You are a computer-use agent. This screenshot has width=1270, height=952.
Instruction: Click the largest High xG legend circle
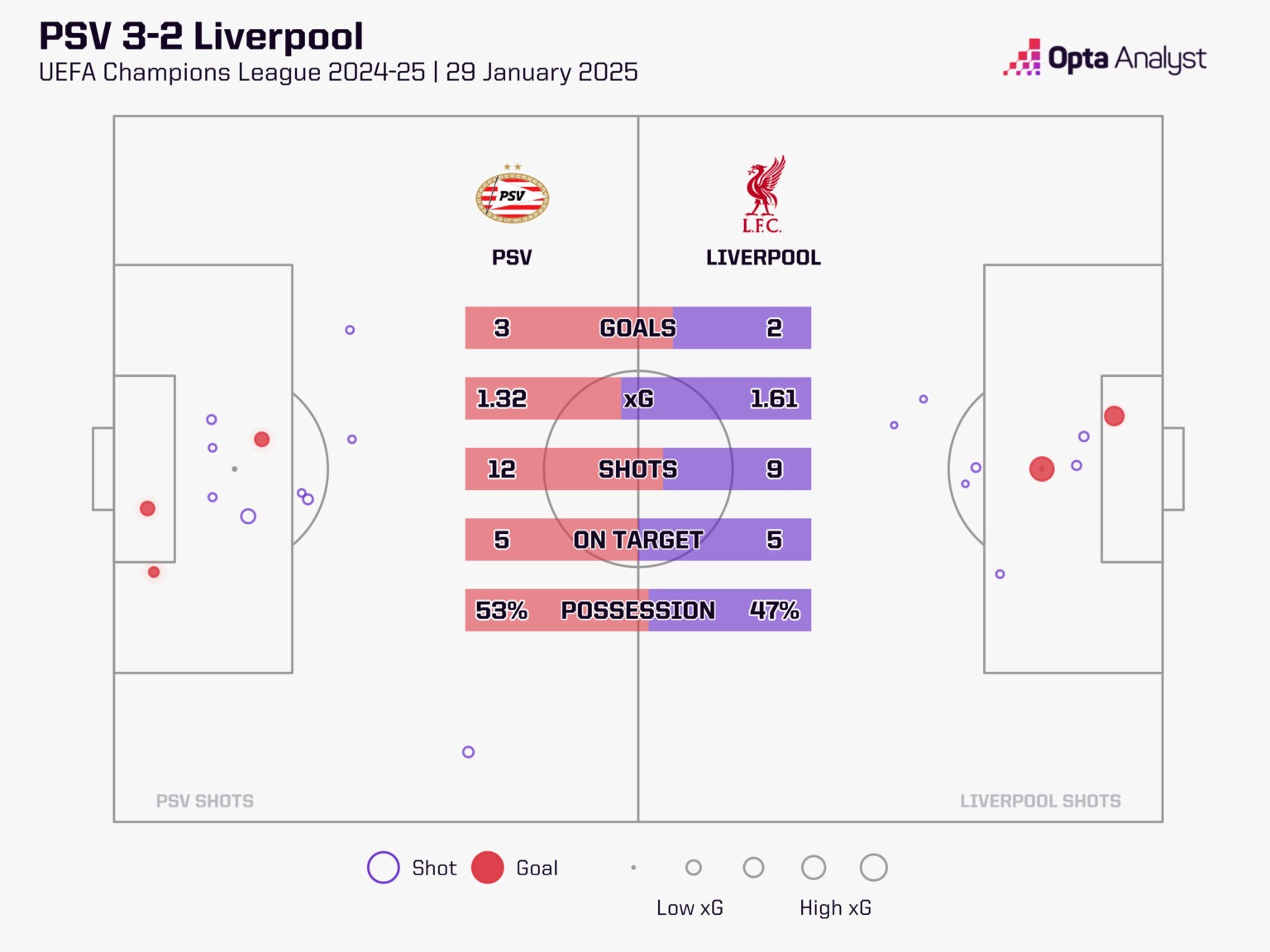click(873, 868)
